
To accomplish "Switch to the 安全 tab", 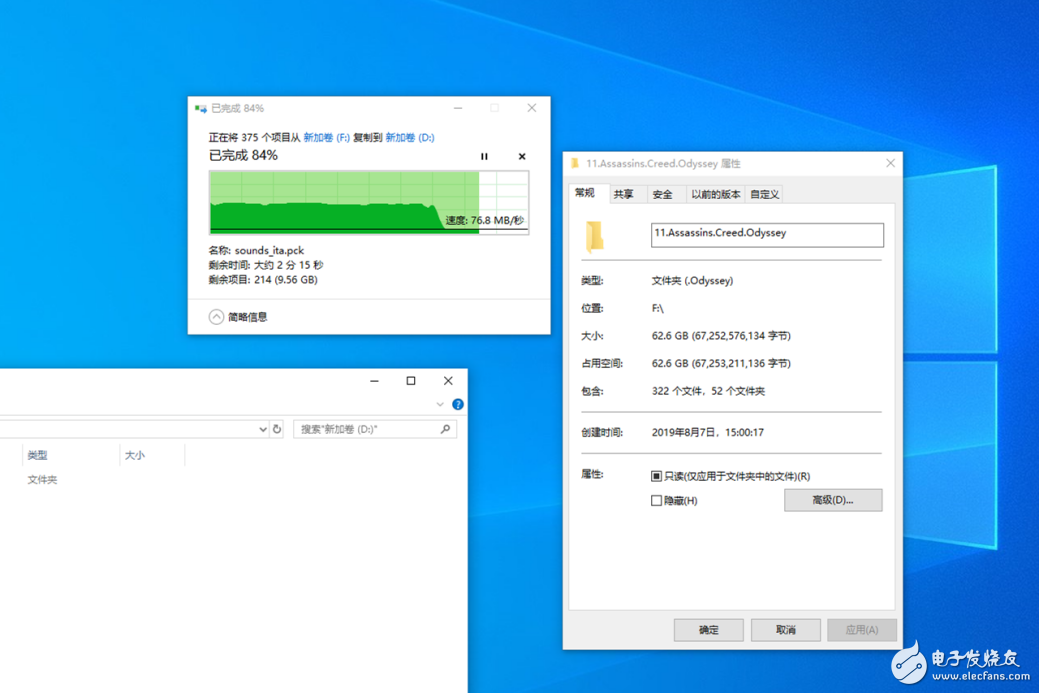I will (x=663, y=194).
